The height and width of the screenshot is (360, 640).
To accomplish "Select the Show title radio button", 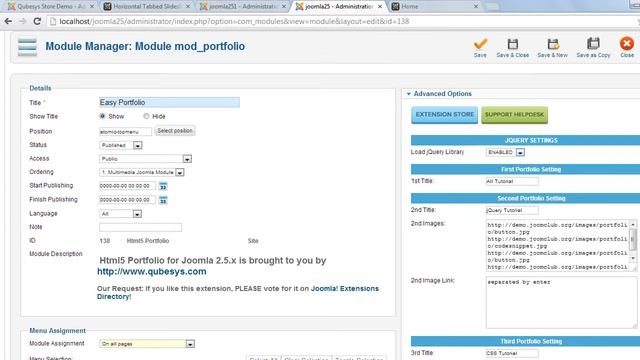I will tap(102, 116).
